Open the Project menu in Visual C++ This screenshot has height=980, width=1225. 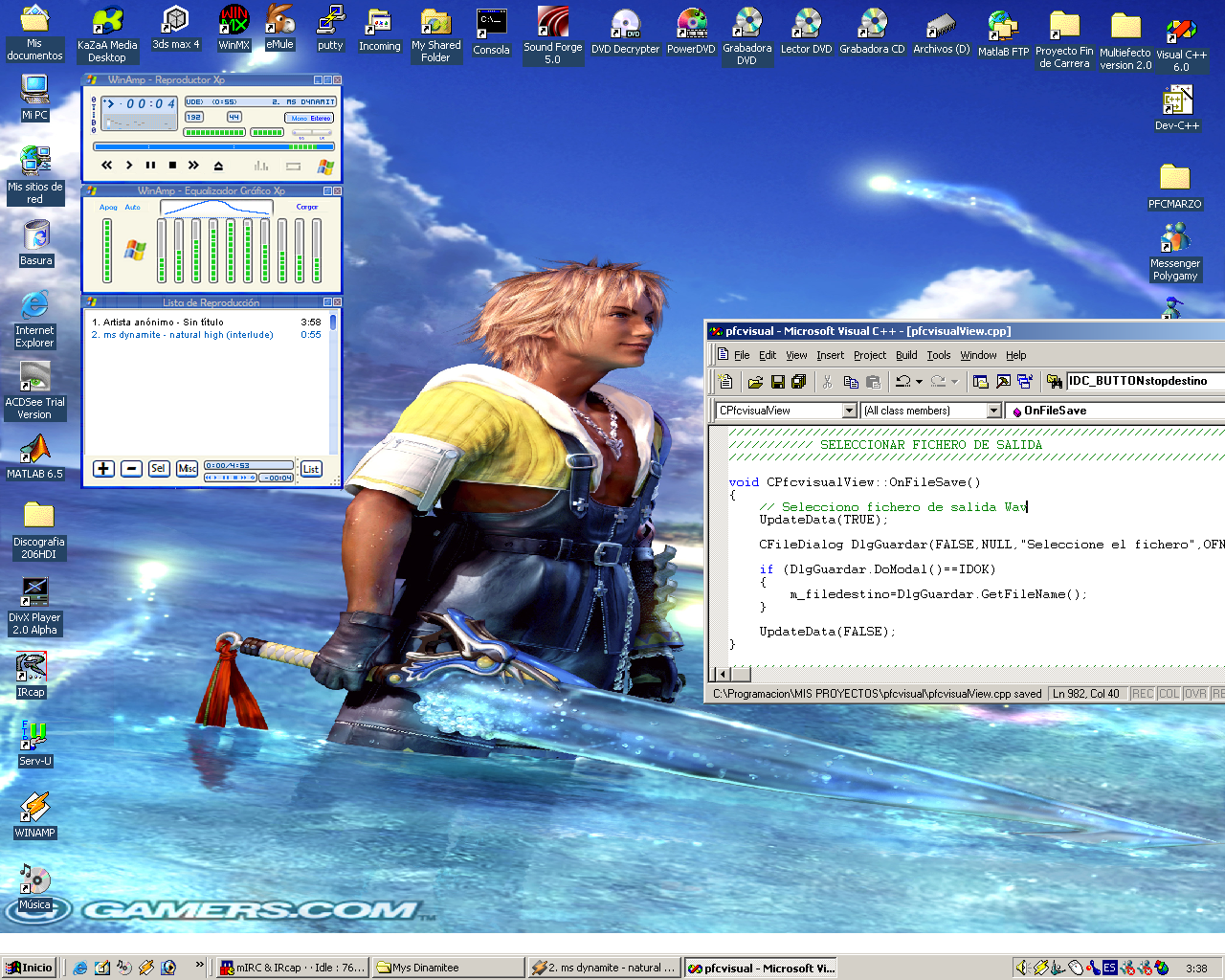tap(870, 355)
